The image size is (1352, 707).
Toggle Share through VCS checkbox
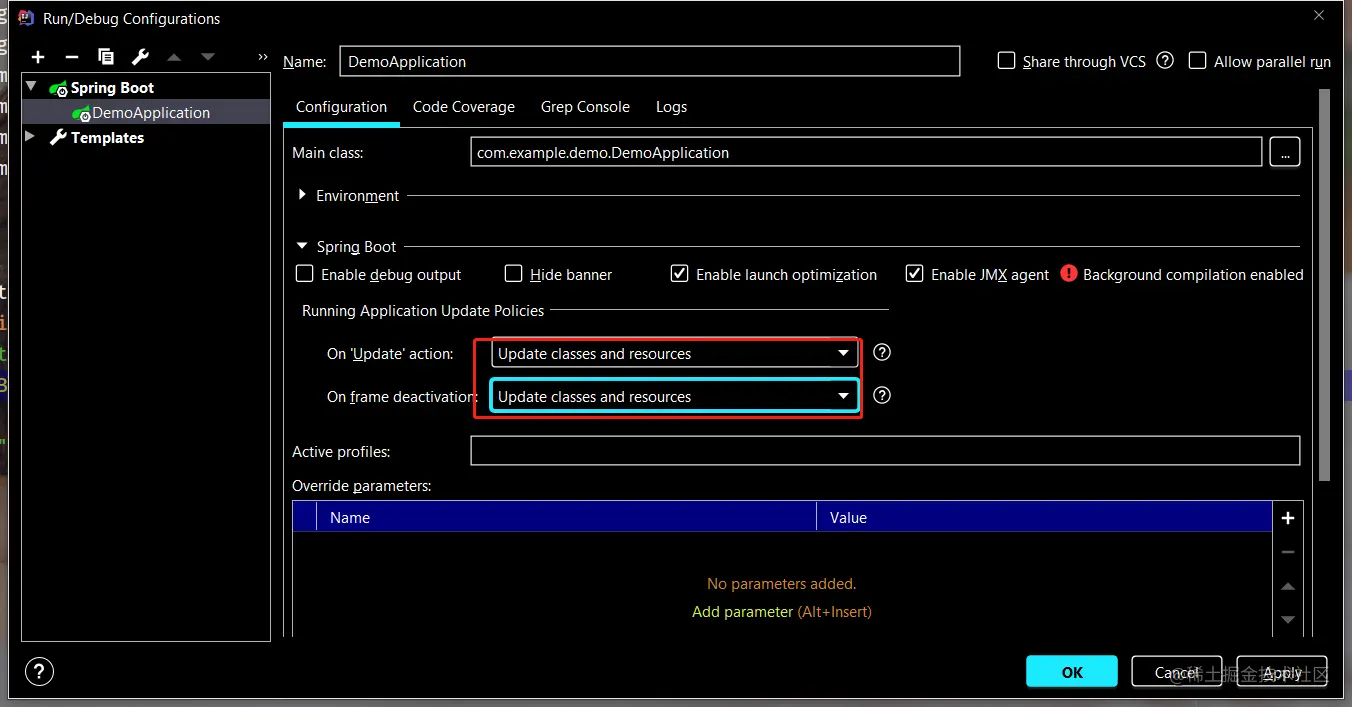pos(1007,60)
